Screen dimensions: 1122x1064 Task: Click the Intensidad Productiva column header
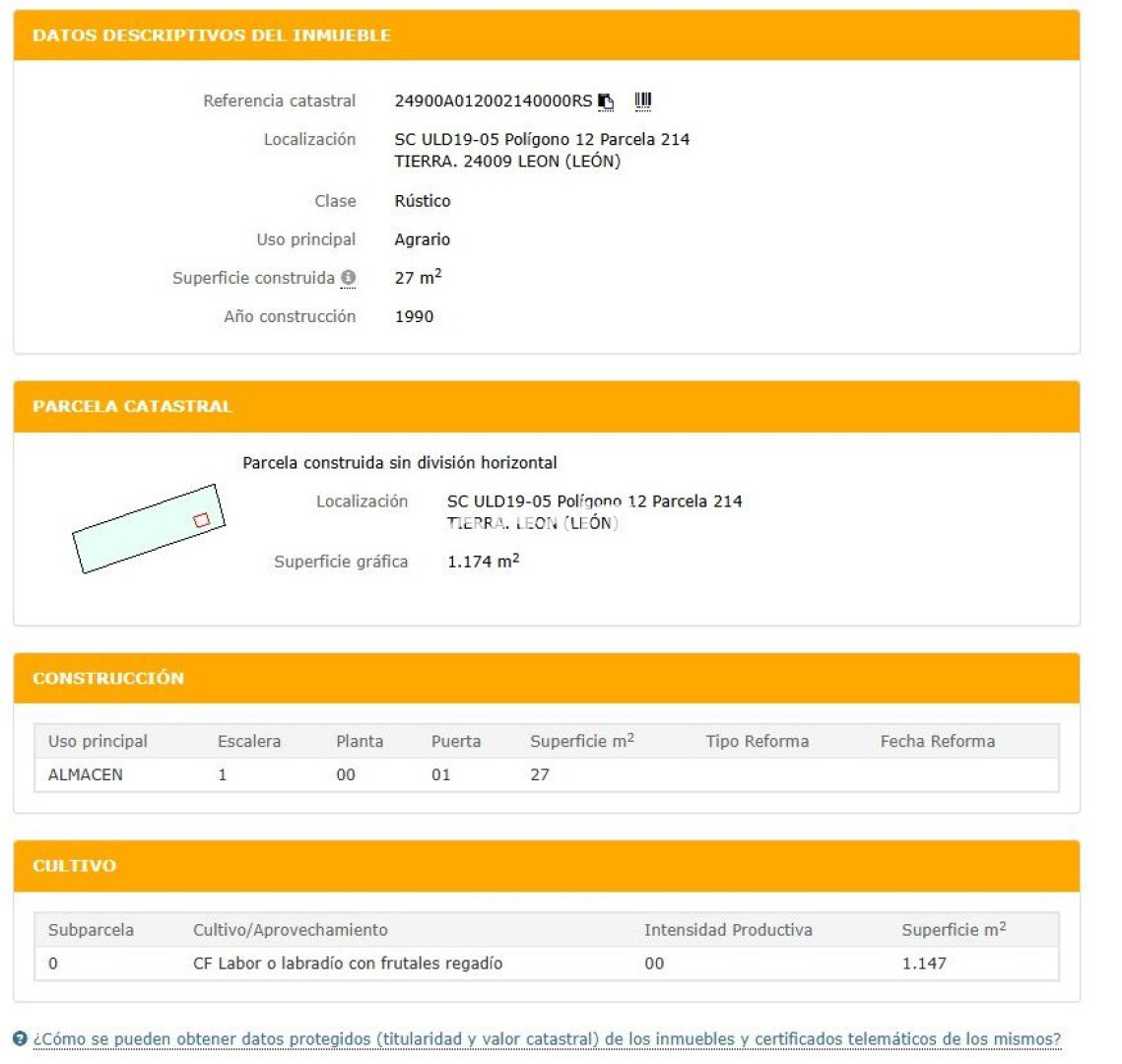coord(728,930)
